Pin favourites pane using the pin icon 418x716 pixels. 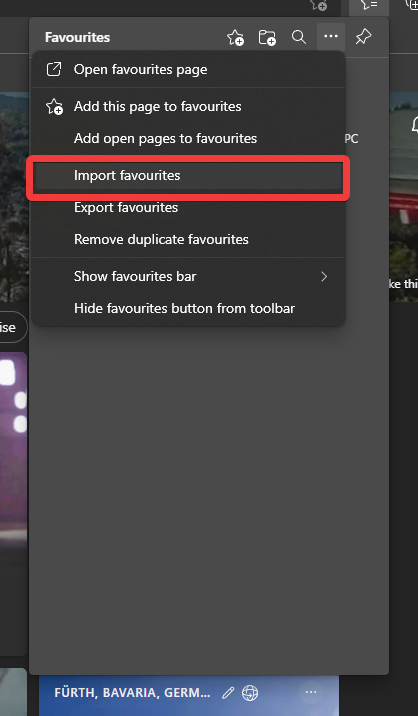[x=363, y=37]
